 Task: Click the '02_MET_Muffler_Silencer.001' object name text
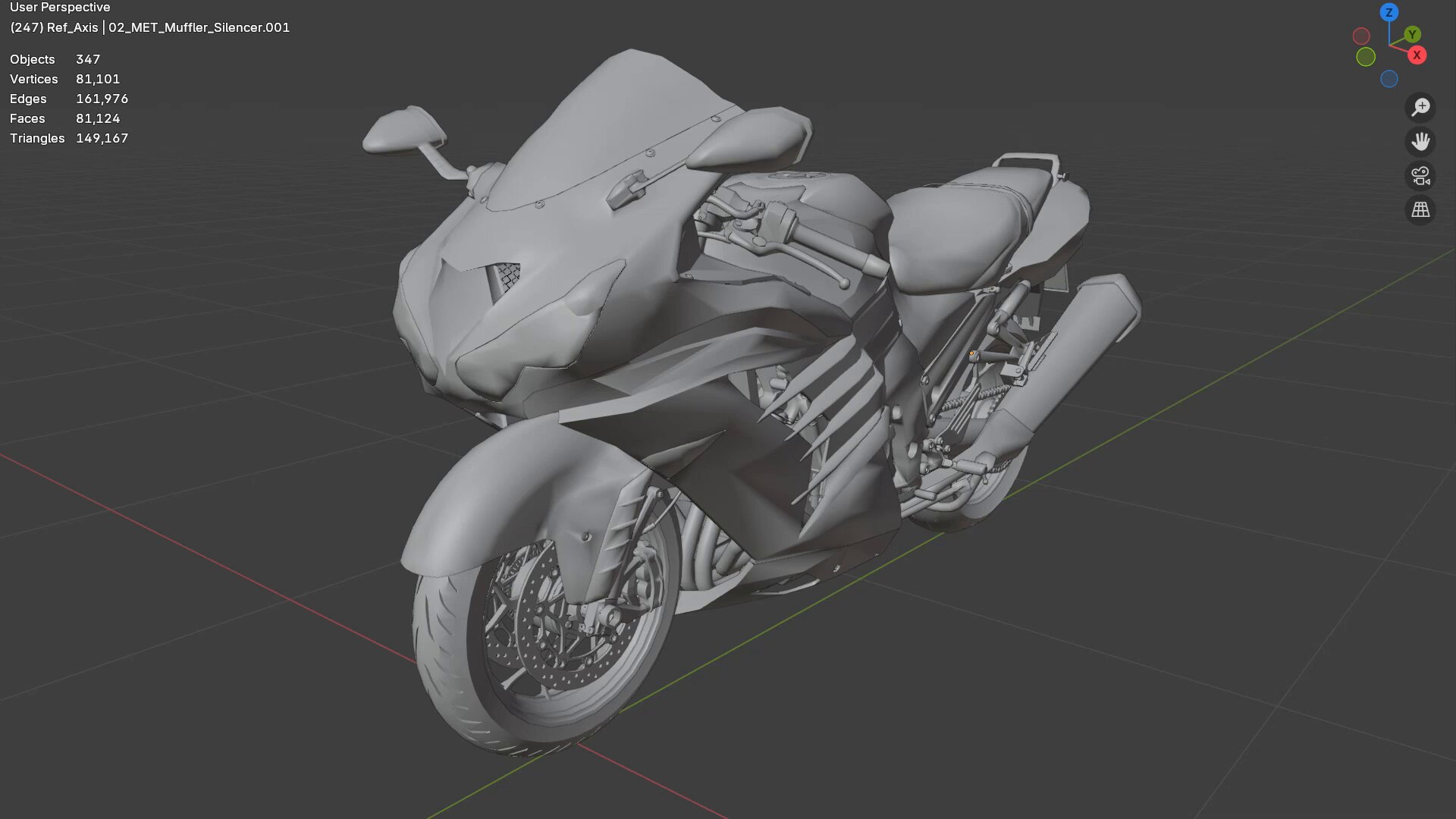(x=199, y=27)
